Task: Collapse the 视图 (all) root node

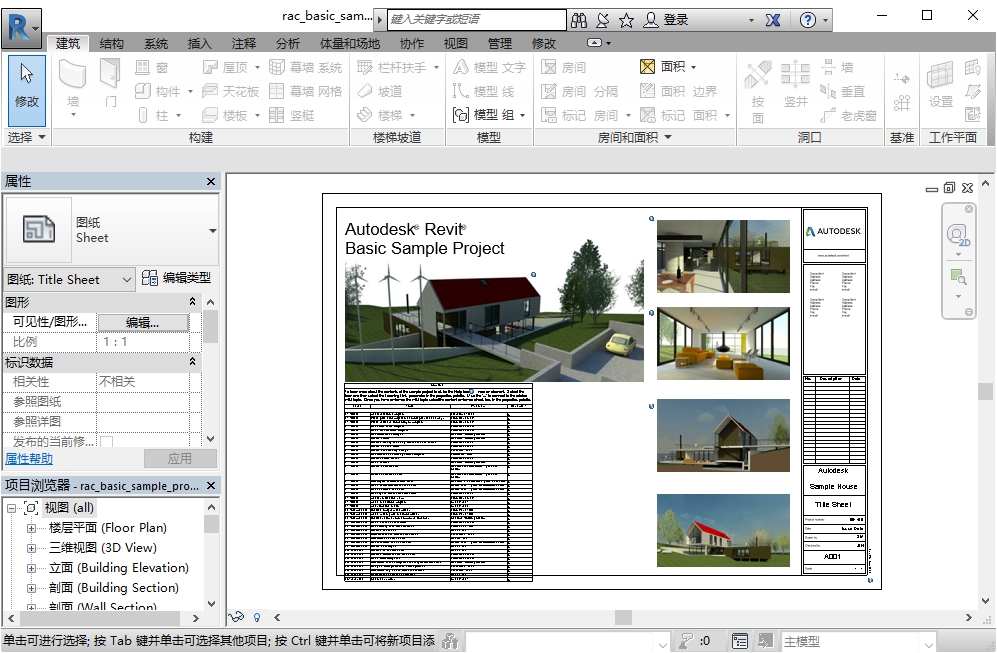Action: (11, 508)
